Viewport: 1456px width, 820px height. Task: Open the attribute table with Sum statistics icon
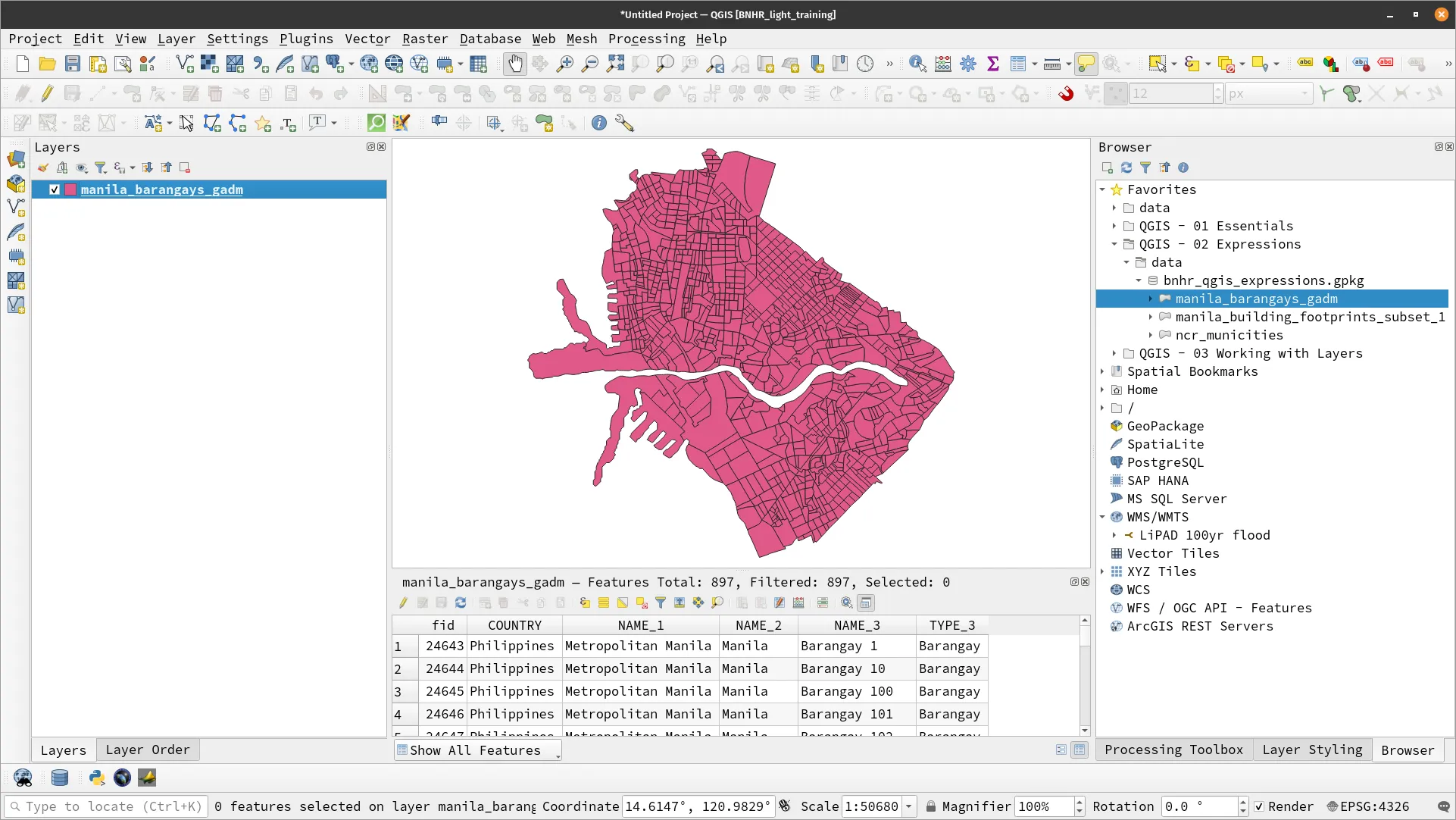[994, 64]
